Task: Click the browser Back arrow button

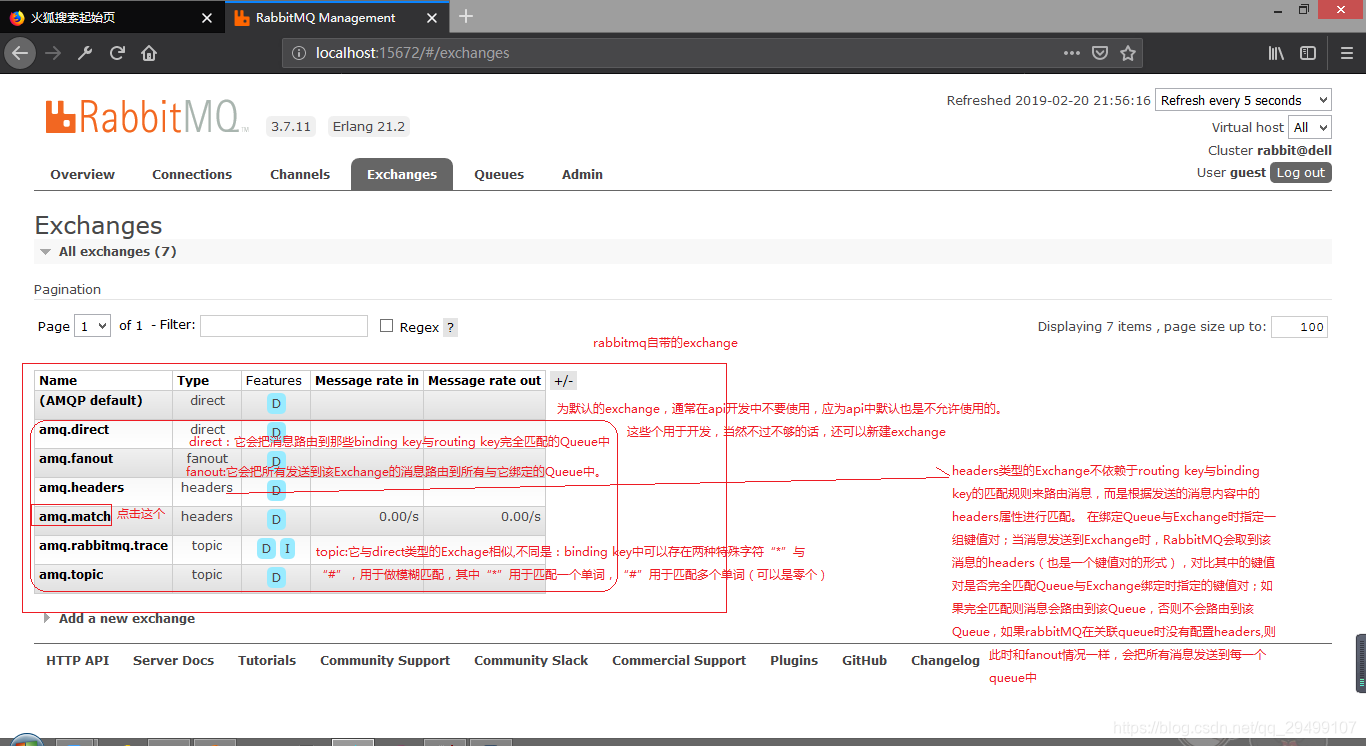Action: pos(20,53)
